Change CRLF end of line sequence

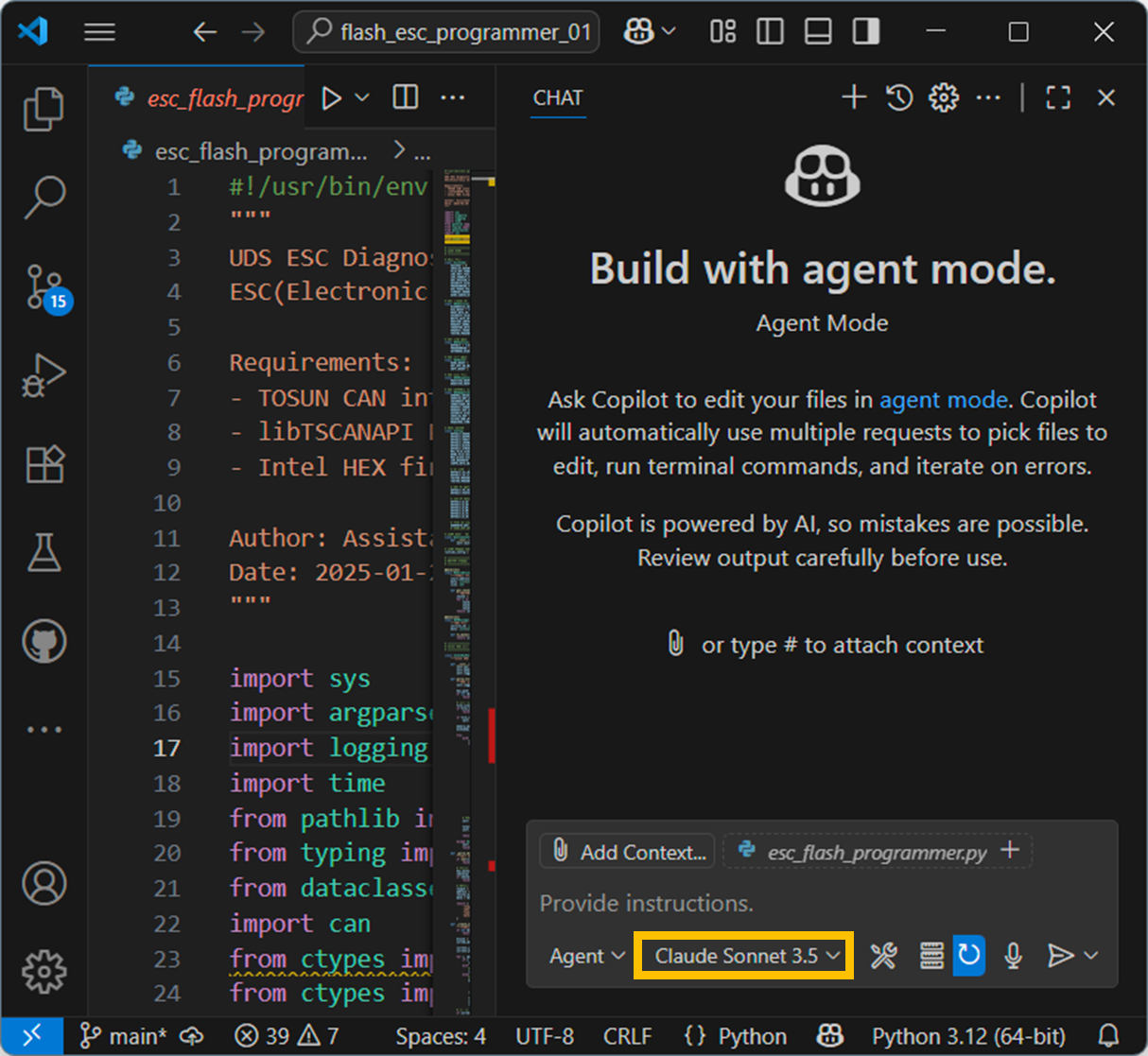pyautogui.click(x=628, y=1036)
